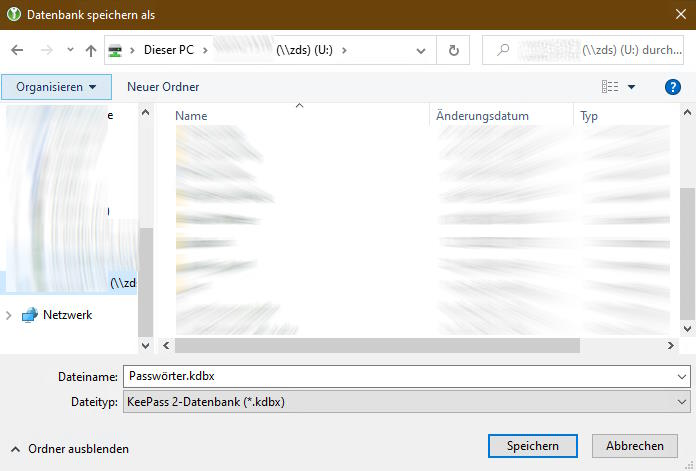Click the view layout icon
This screenshot has width=696, height=471.
pos(610,87)
